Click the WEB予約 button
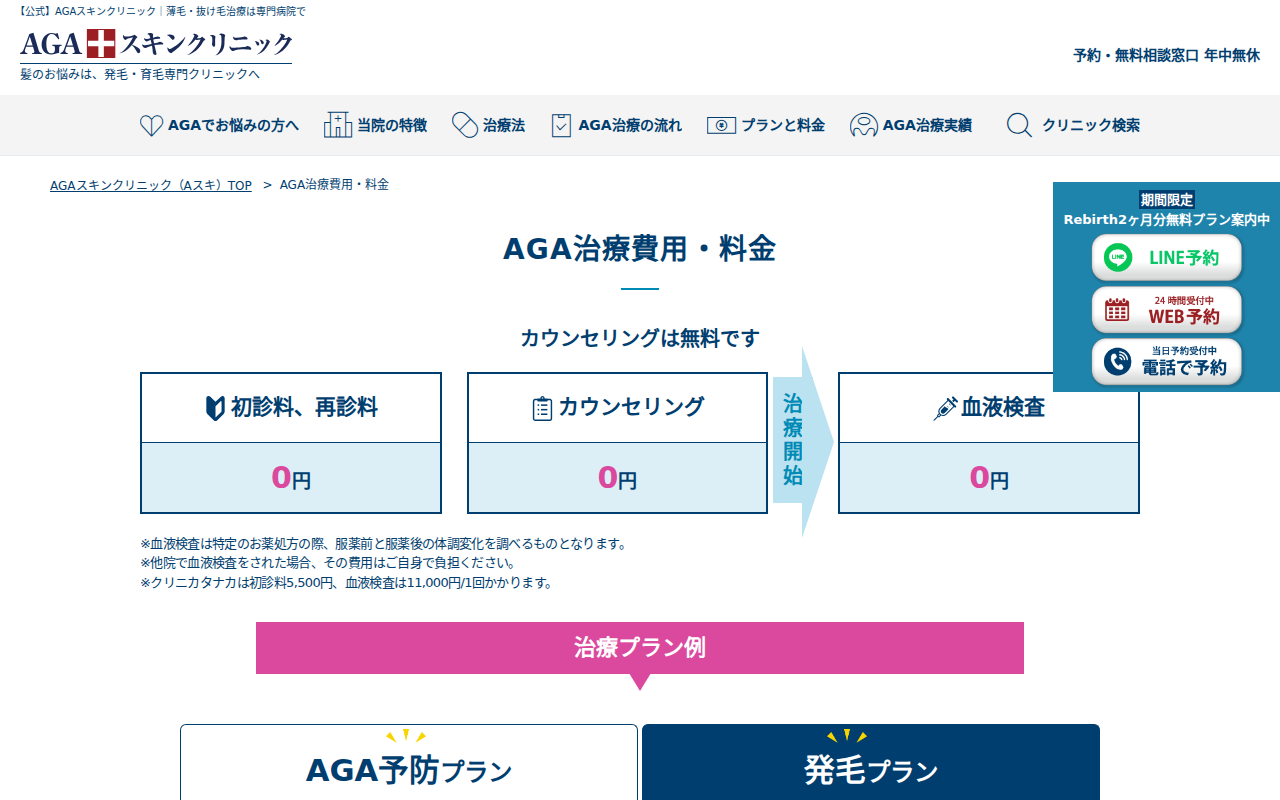 1166,309
